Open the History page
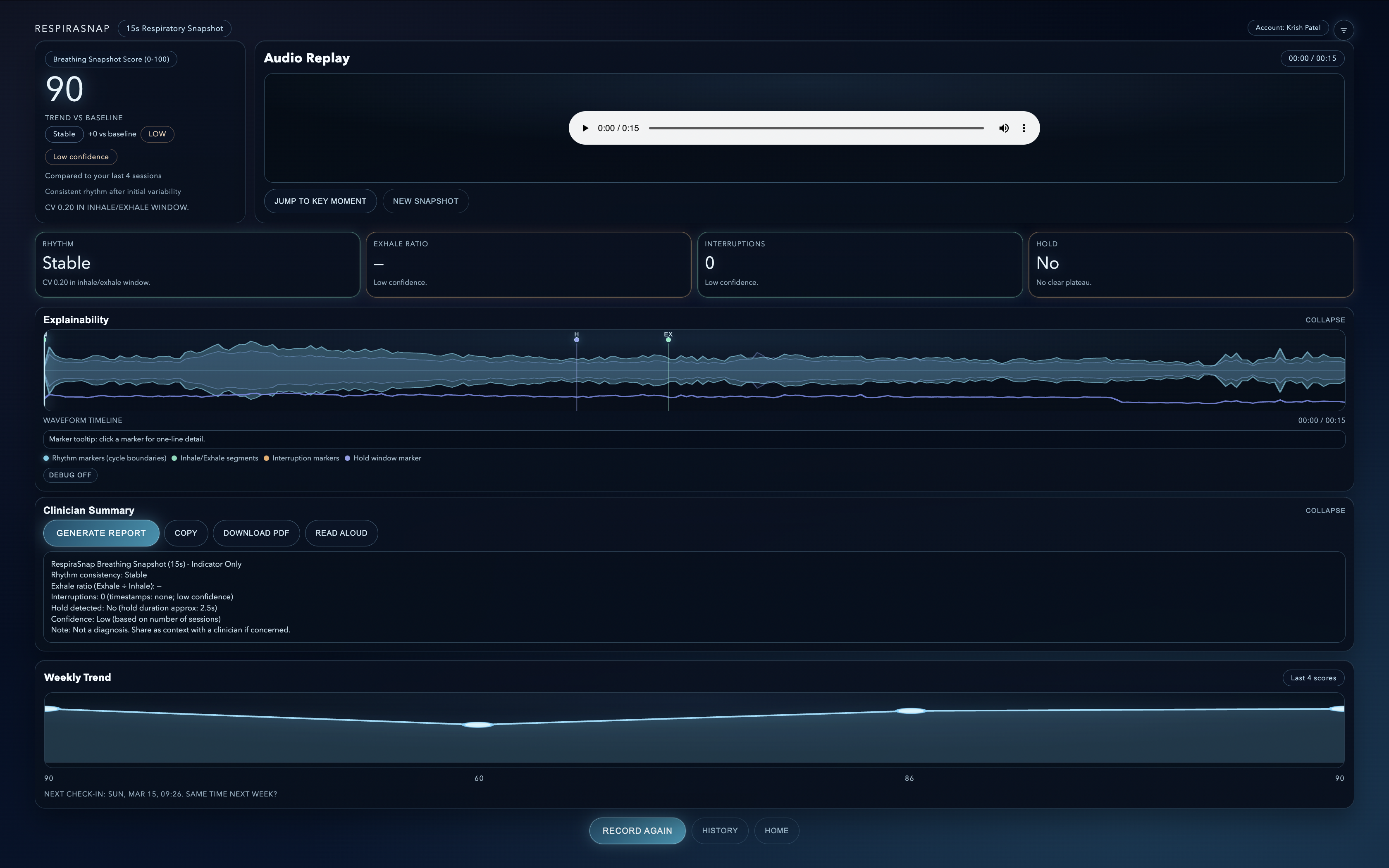 719,831
